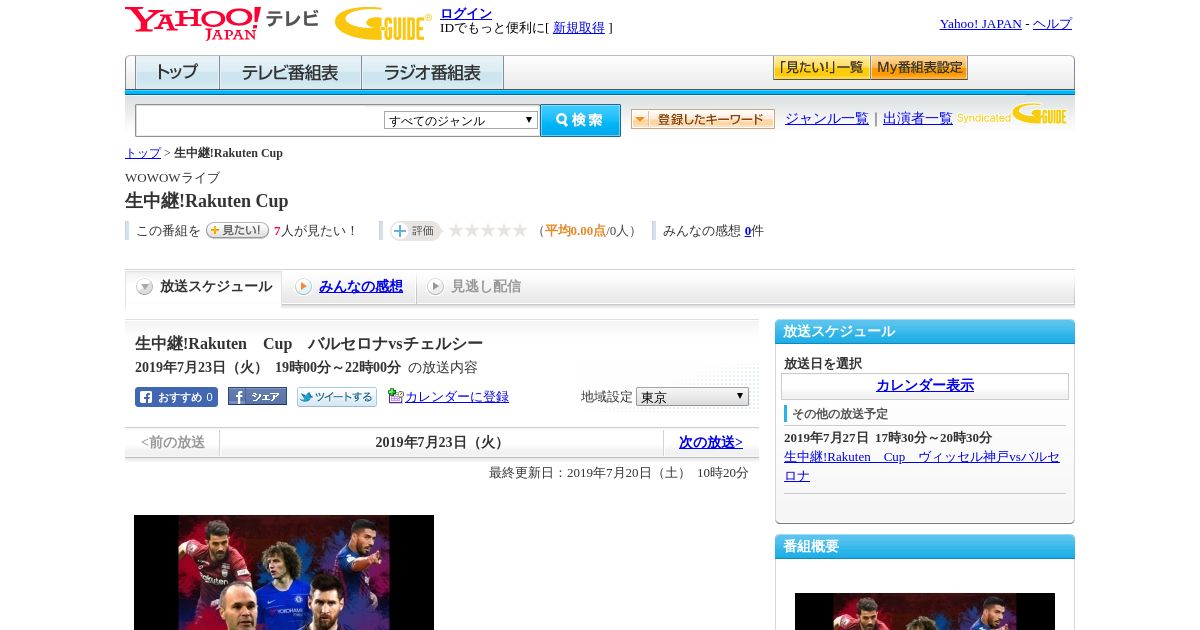The image size is (1200, 630).
Task: Click the トップ breadcrumb link
Action: click(x=143, y=153)
